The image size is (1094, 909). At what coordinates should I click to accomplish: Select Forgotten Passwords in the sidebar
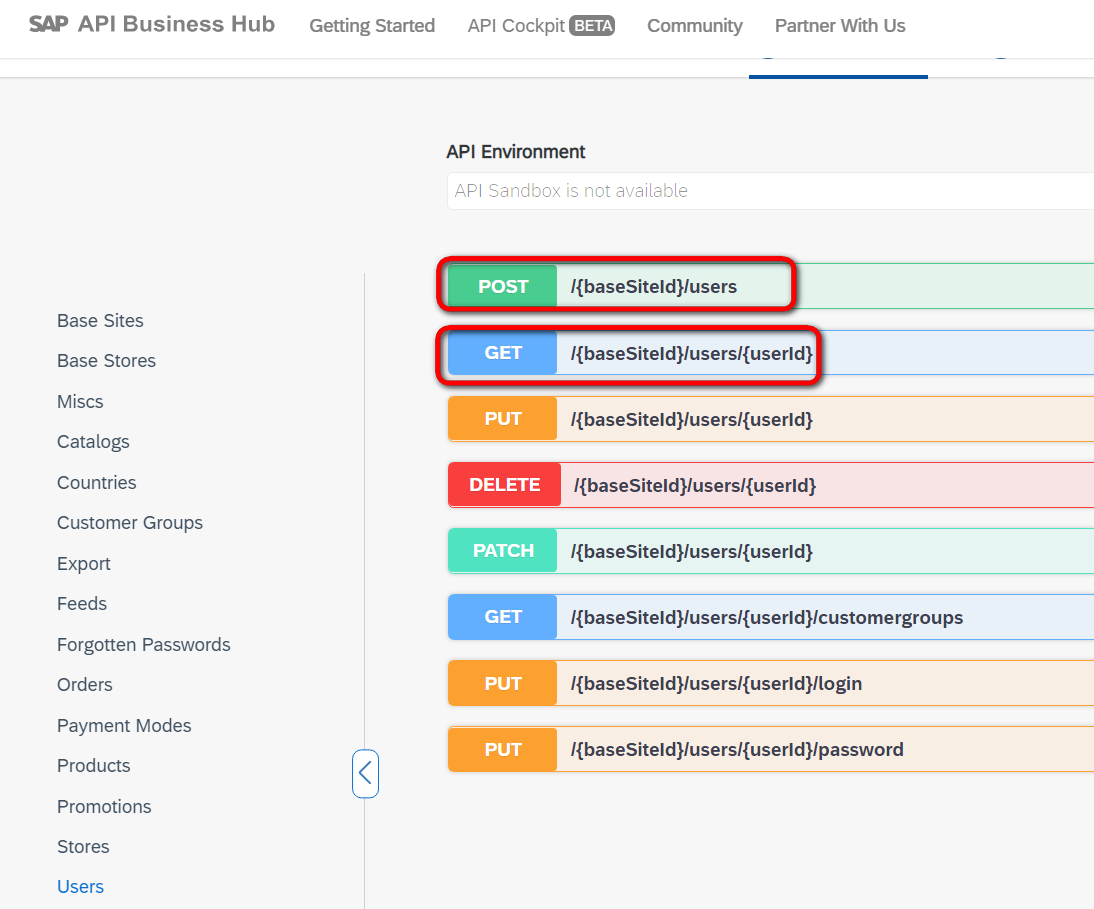click(x=144, y=645)
